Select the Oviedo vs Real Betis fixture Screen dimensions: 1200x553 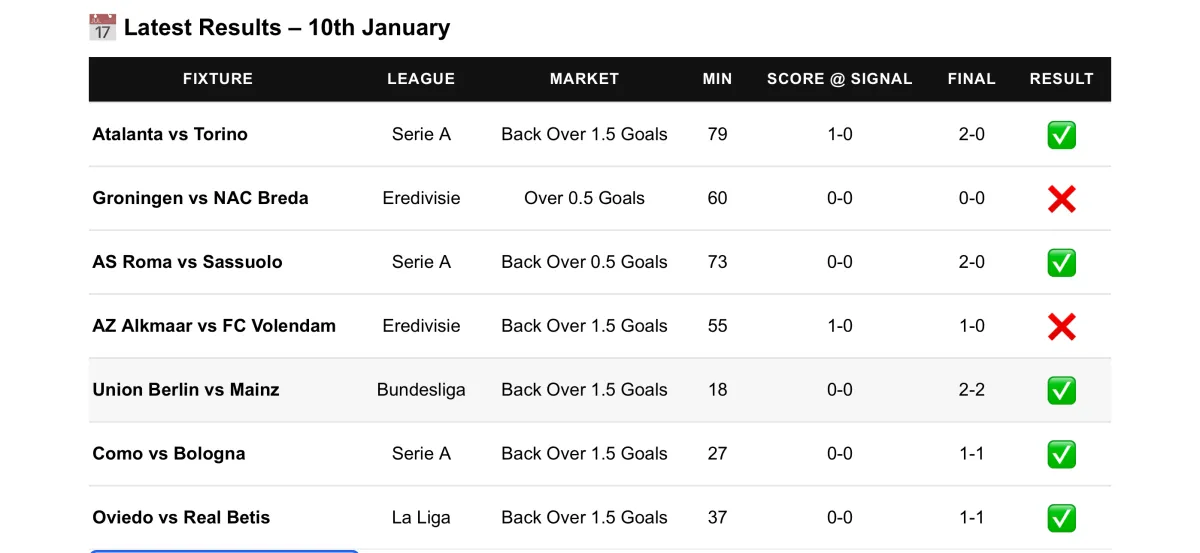coord(181,518)
